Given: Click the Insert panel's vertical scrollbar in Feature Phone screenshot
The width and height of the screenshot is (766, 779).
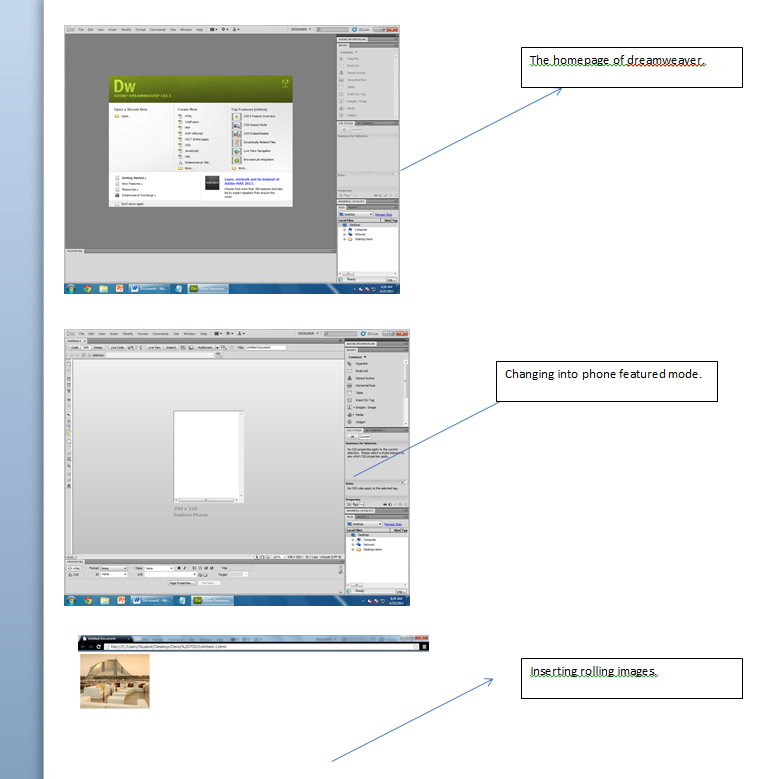Looking at the screenshot, I should [406, 392].
